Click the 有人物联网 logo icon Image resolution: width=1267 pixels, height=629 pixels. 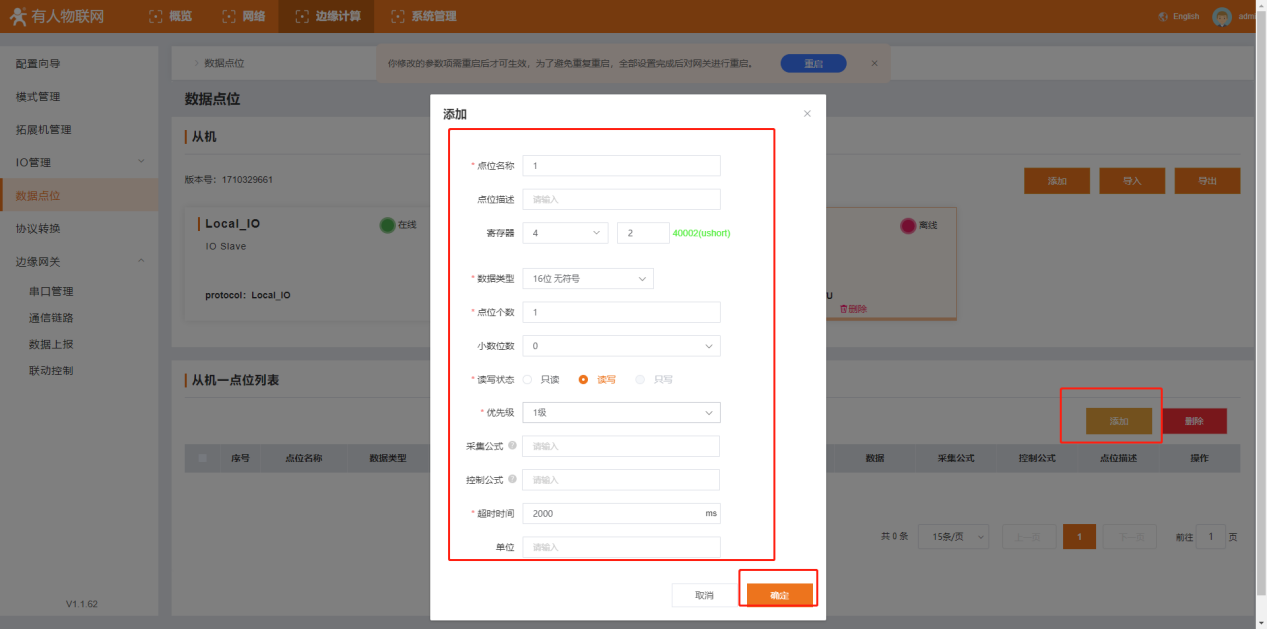point(18,16)
